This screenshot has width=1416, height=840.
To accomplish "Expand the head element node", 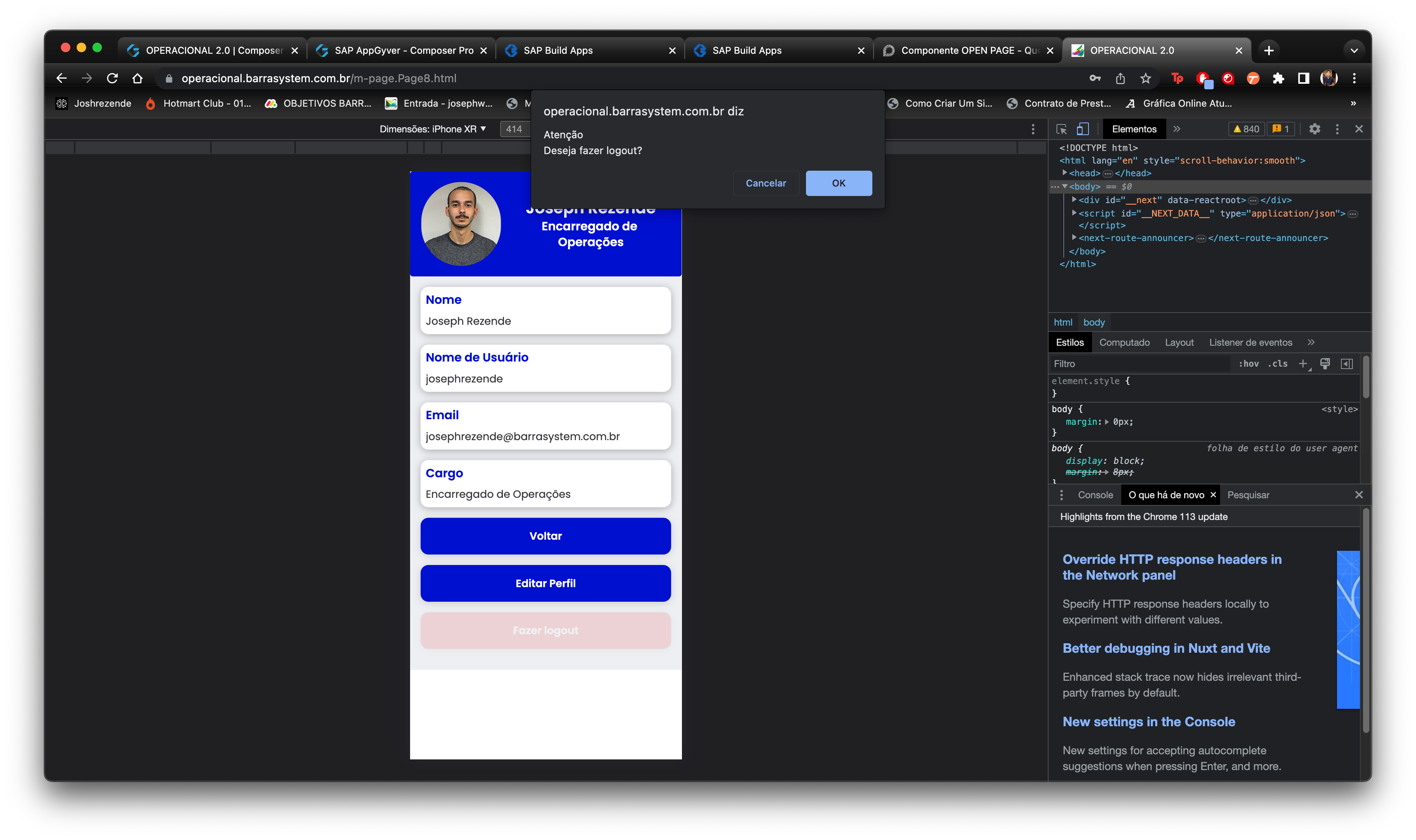I will click(x=1064, y=173).
